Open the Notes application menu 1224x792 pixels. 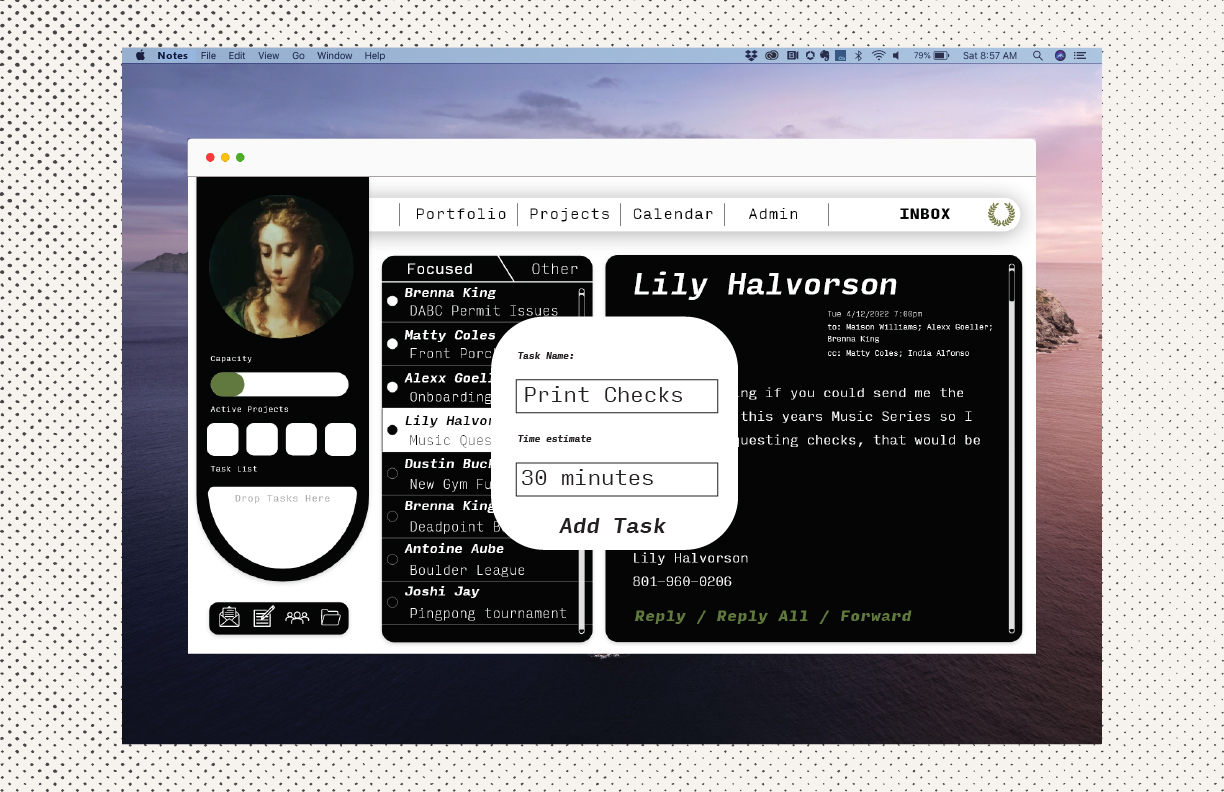pos(173,56)
